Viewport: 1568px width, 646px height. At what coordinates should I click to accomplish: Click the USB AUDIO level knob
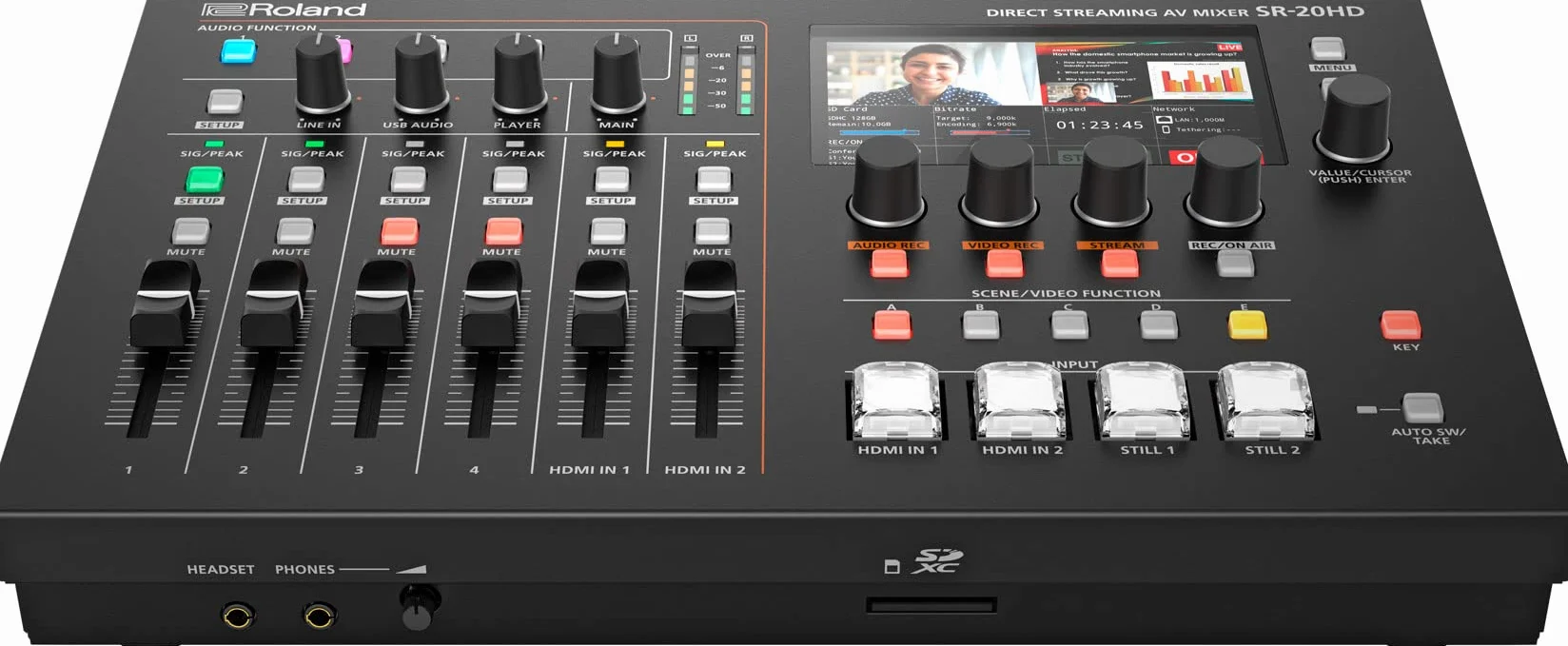(421, 72)
